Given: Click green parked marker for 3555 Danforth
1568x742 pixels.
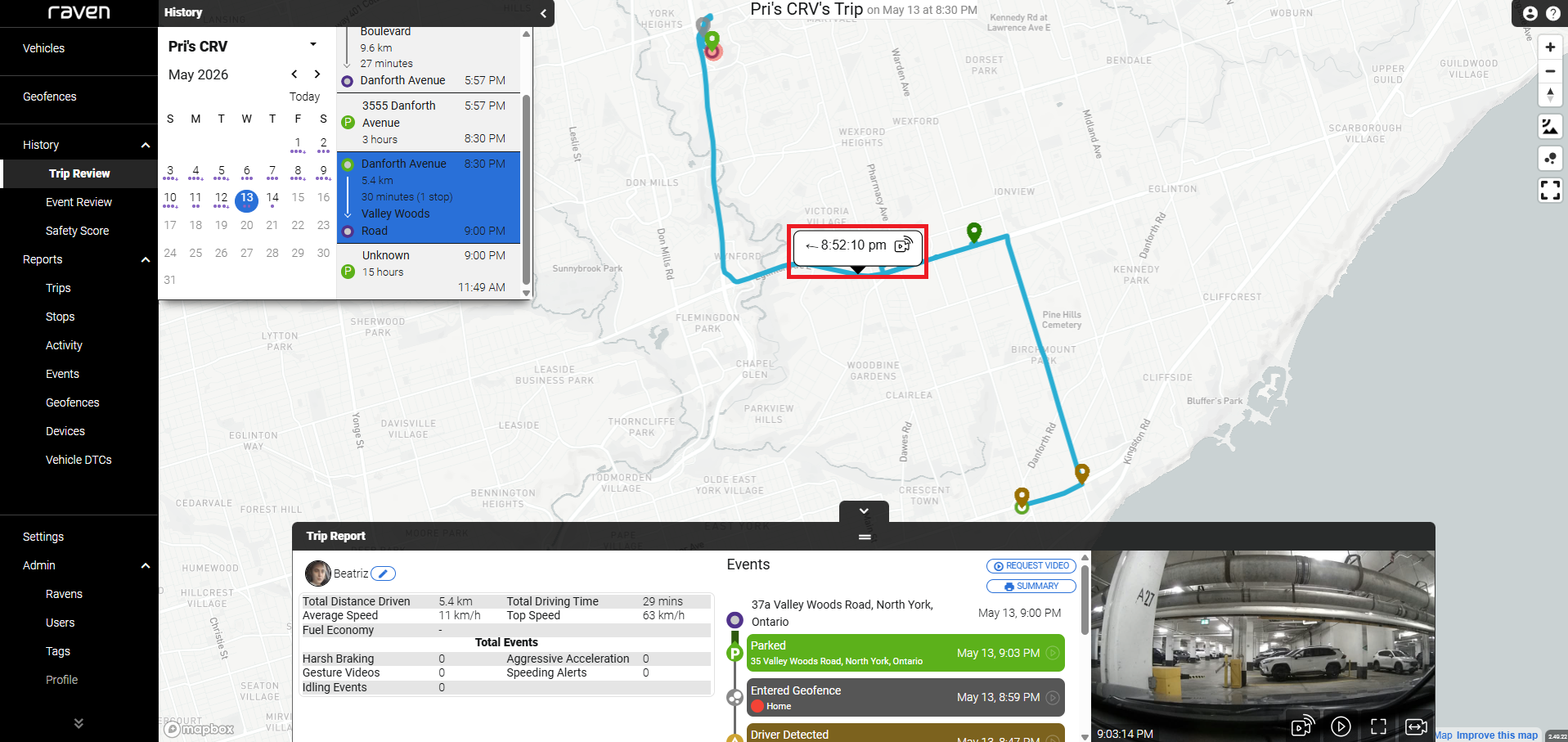Looking at the screenshot, I should pyautogui.click(x=348, y=123).
